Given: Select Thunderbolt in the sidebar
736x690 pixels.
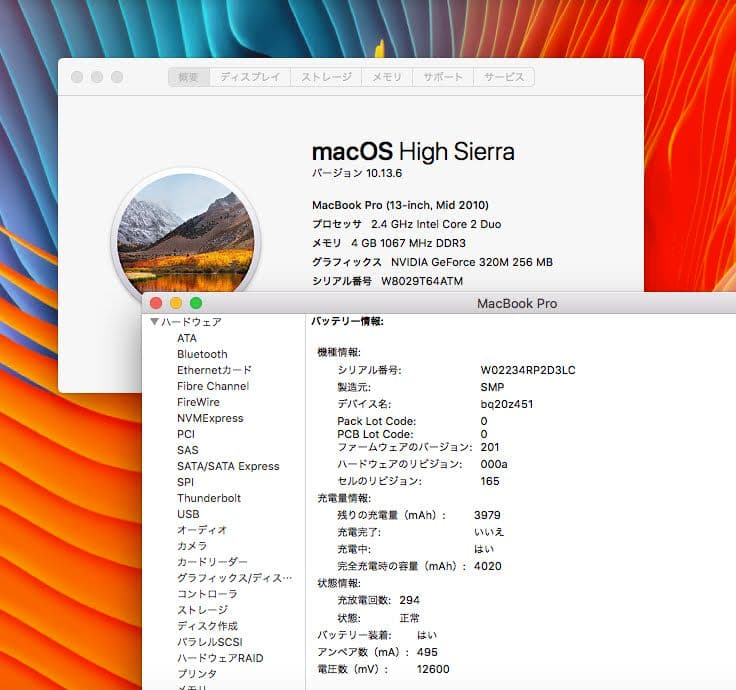Looking at the screenshot, I should [209, 498].
